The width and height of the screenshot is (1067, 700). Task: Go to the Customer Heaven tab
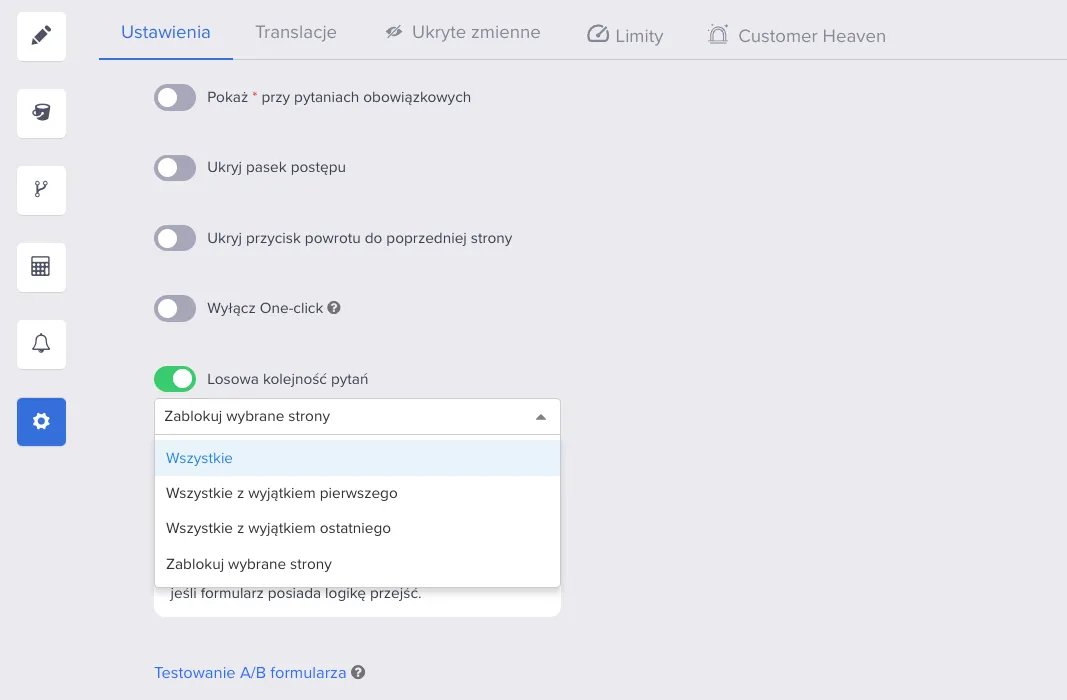pyautogui.click(x=797, y=35)
